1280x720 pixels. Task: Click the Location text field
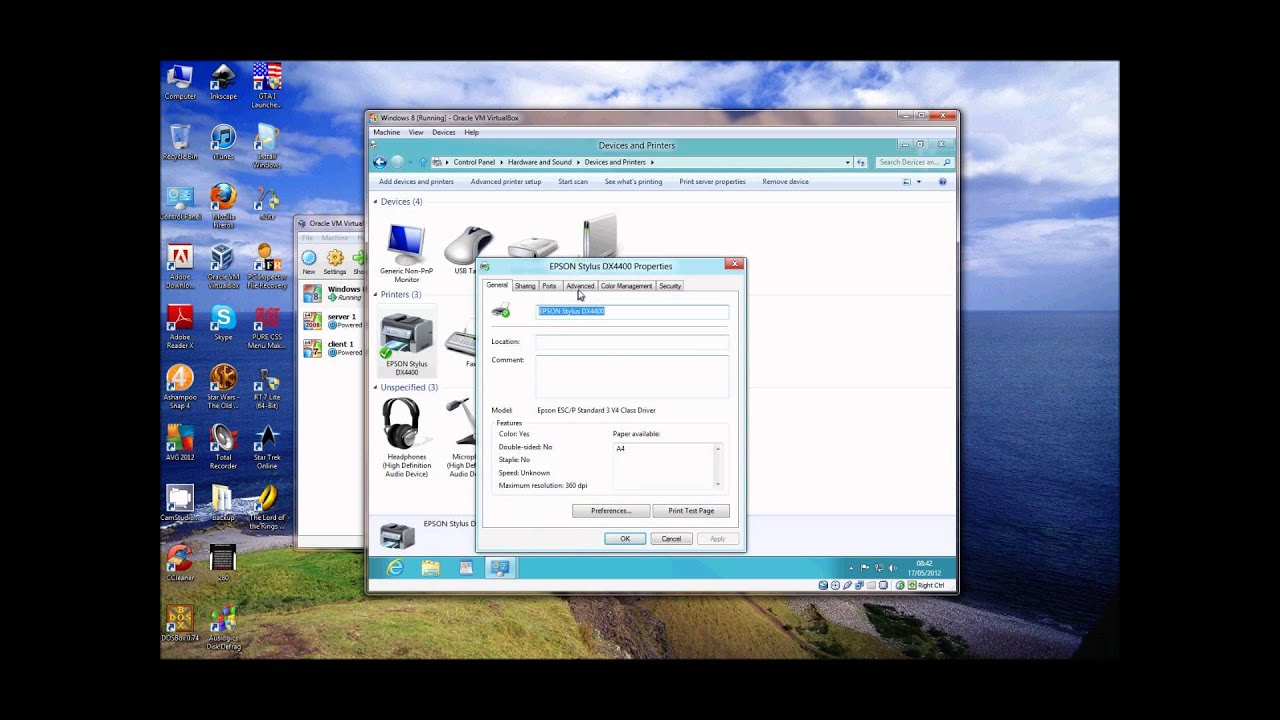point(632,342)
